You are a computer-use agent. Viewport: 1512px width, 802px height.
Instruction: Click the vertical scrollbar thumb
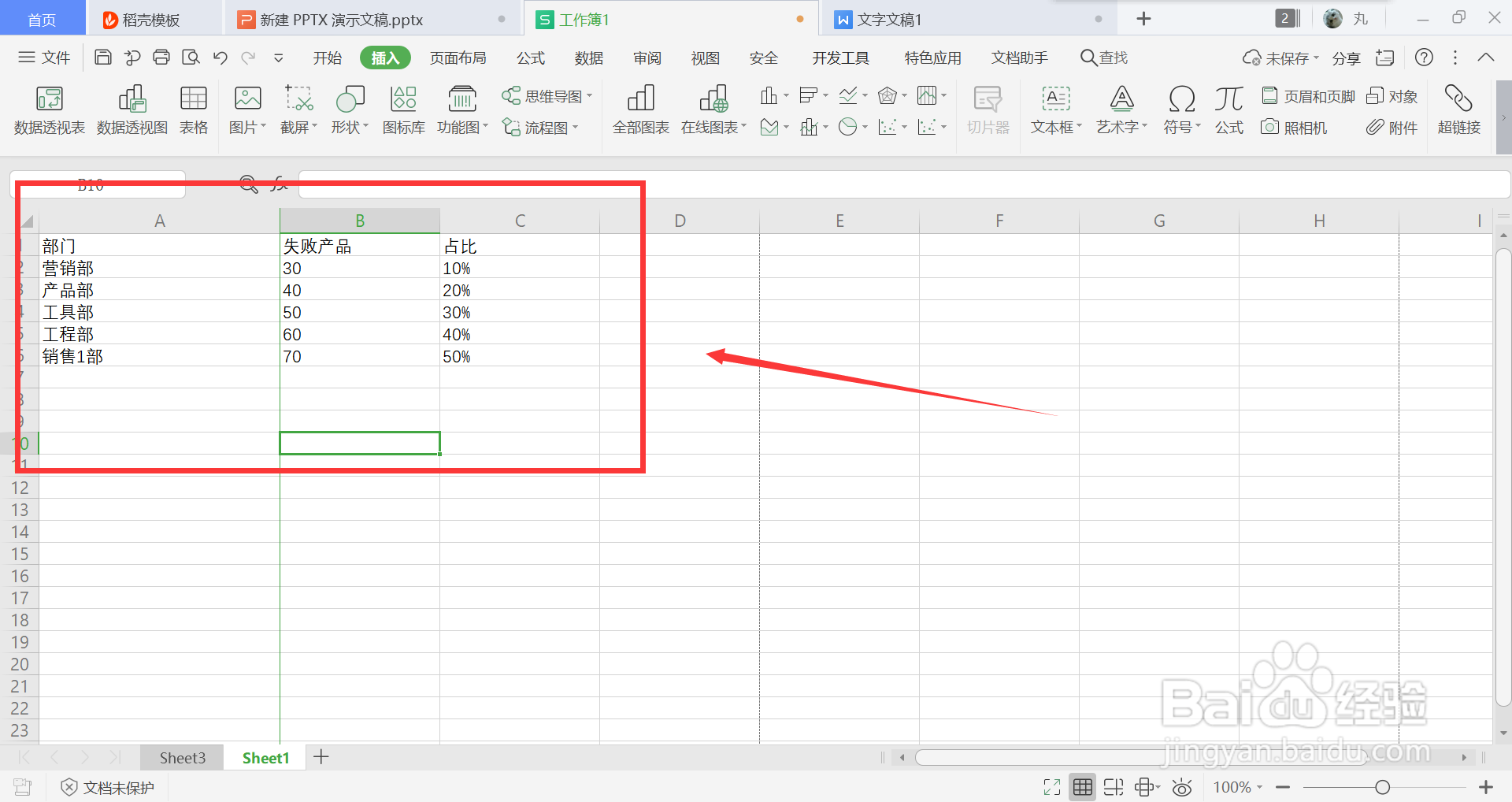[1503, 477]
